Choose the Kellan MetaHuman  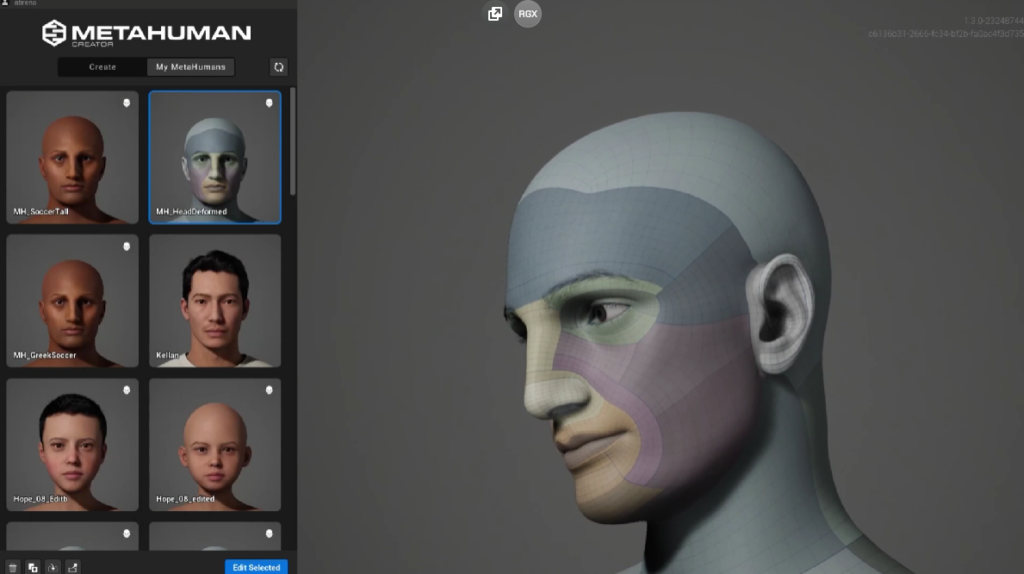point(215,300)
